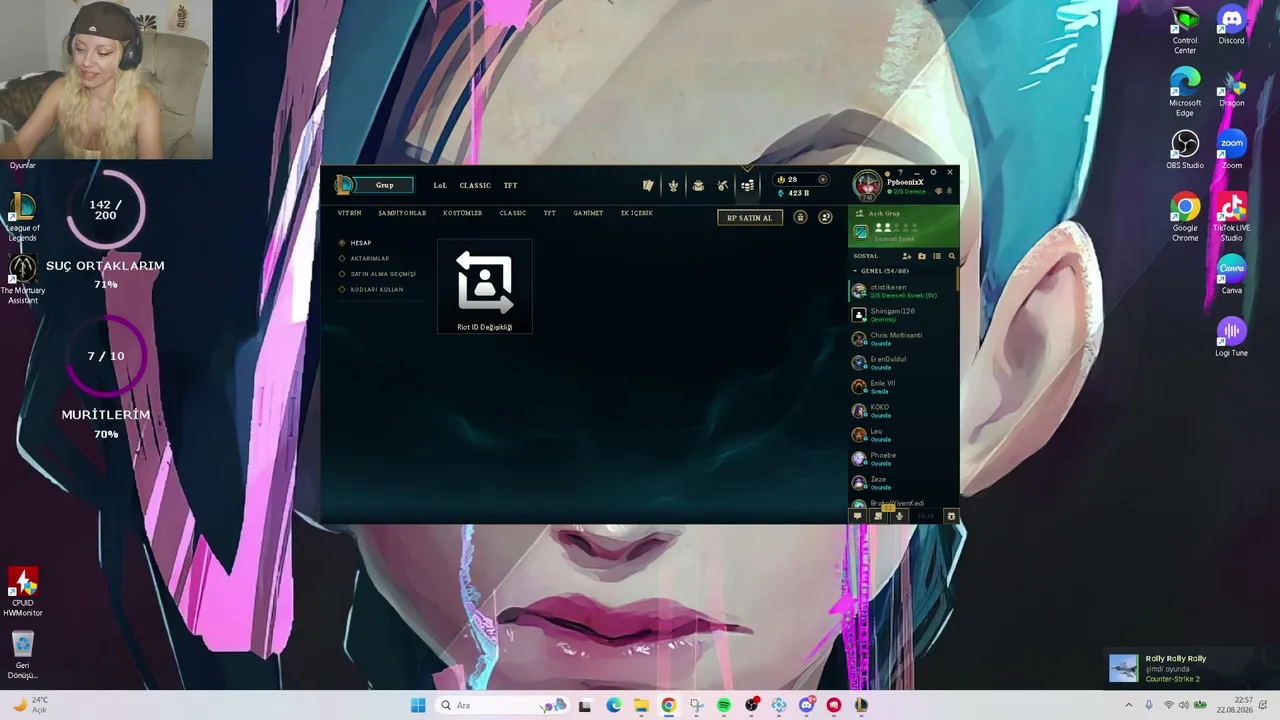Open chat with friend Exile VII

903,387
